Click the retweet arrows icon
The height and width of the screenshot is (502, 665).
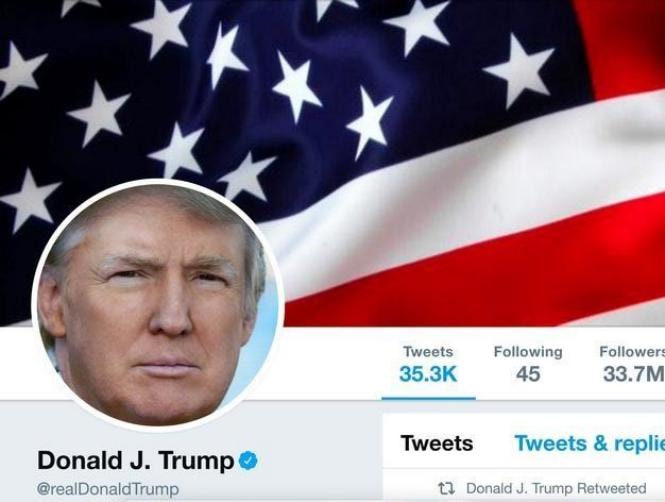[x=446, y=489]
